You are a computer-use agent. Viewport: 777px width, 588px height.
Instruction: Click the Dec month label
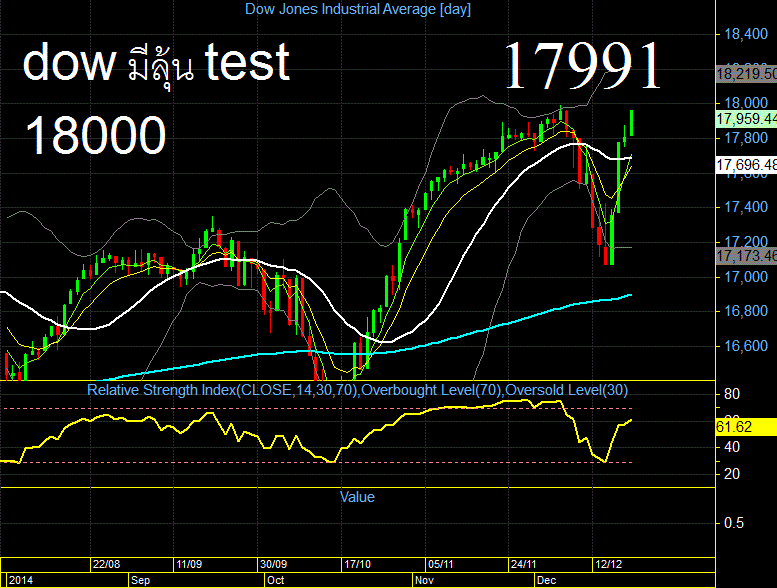(x=547, y=580)
